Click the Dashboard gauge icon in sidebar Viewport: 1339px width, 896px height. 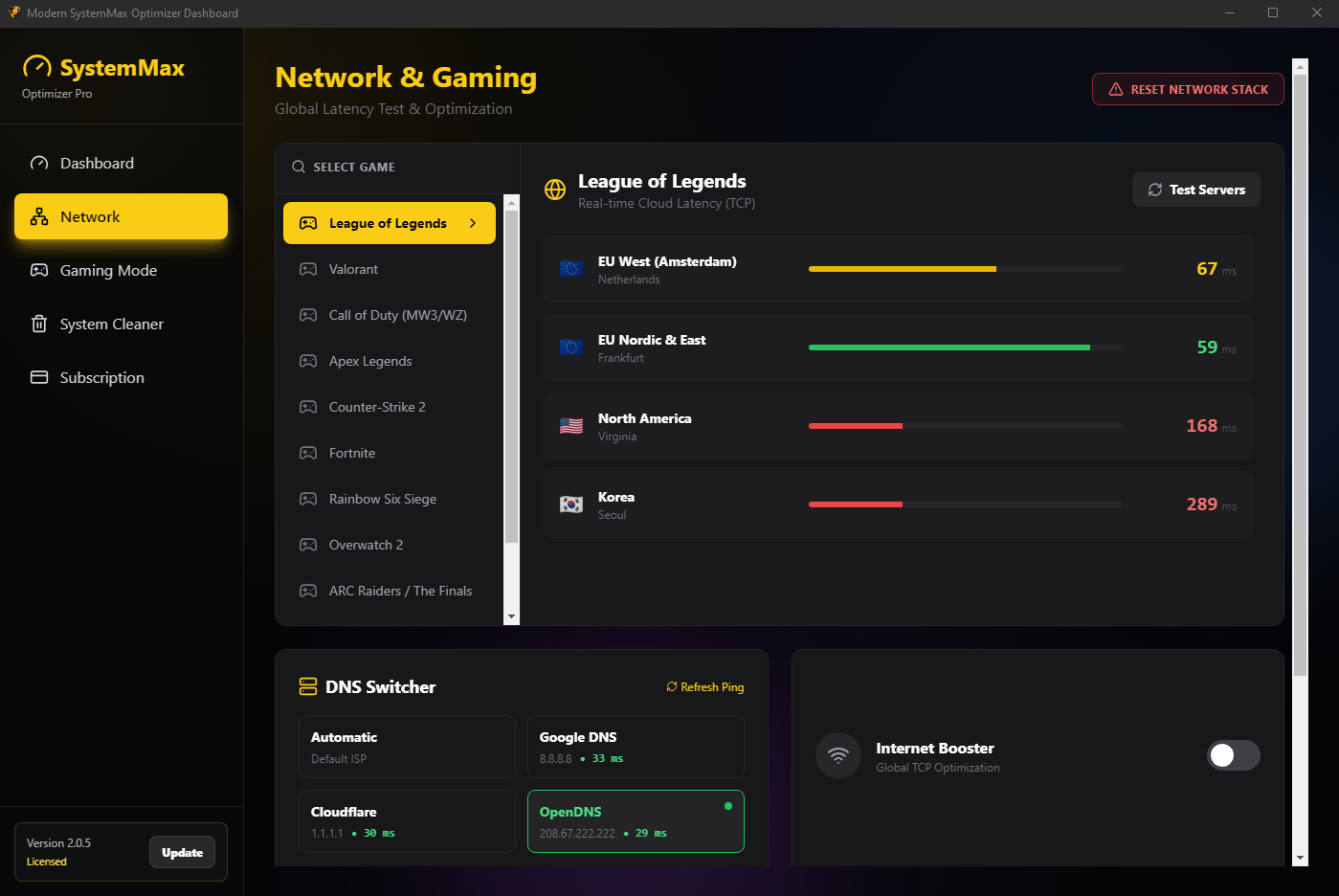point(39,163)
